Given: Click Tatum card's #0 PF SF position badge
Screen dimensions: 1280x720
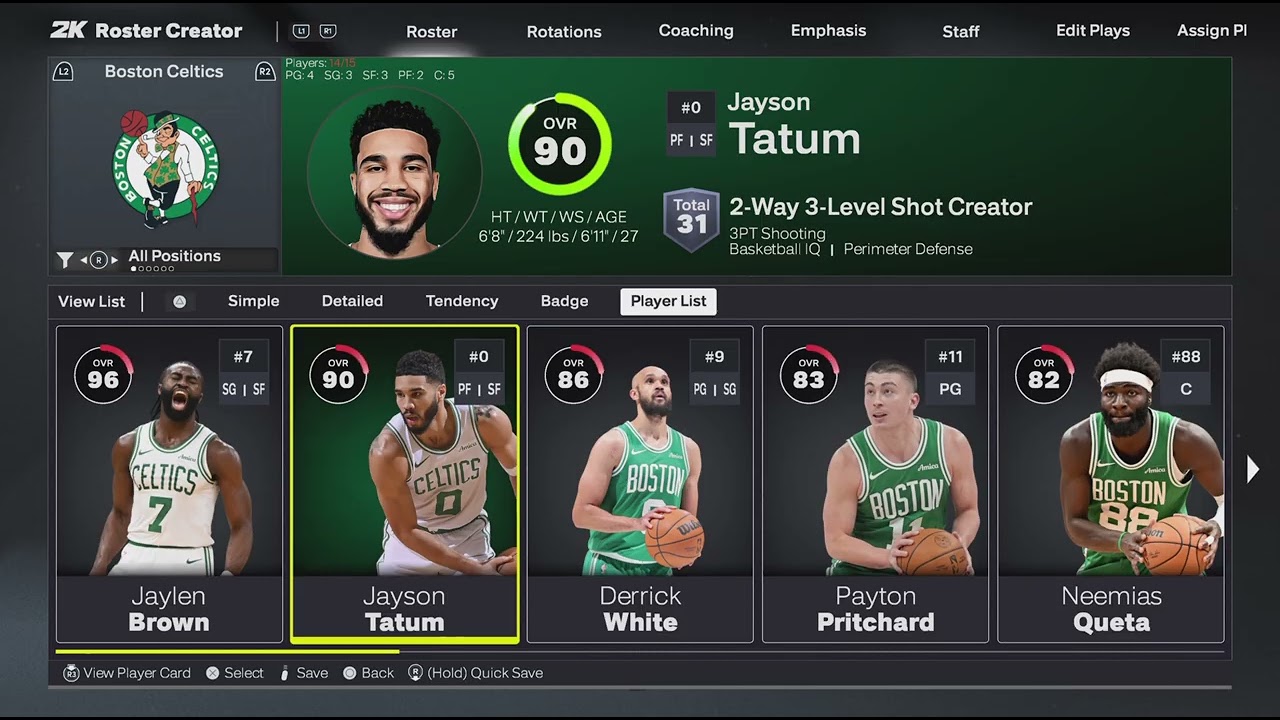Looking at the screenshot, I should point(479,373).
